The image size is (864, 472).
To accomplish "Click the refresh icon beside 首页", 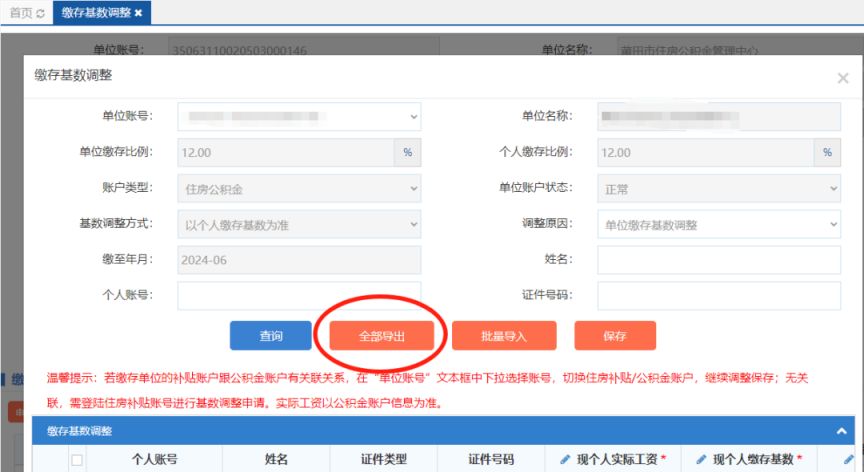I will pos(40,13).
